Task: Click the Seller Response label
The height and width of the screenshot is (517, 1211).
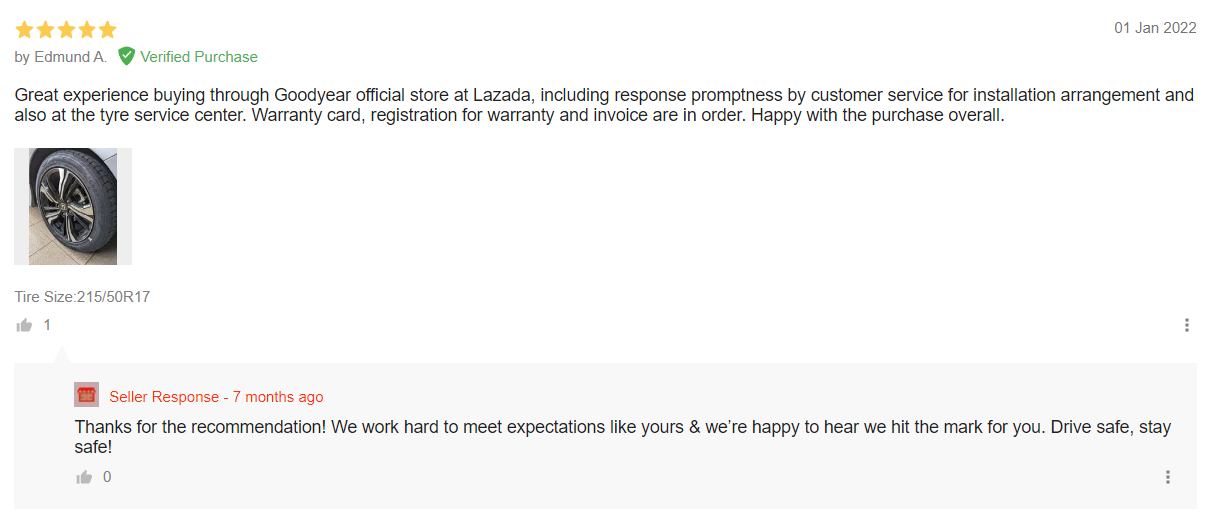Action: pyautogui.click(x=164, y=397)
